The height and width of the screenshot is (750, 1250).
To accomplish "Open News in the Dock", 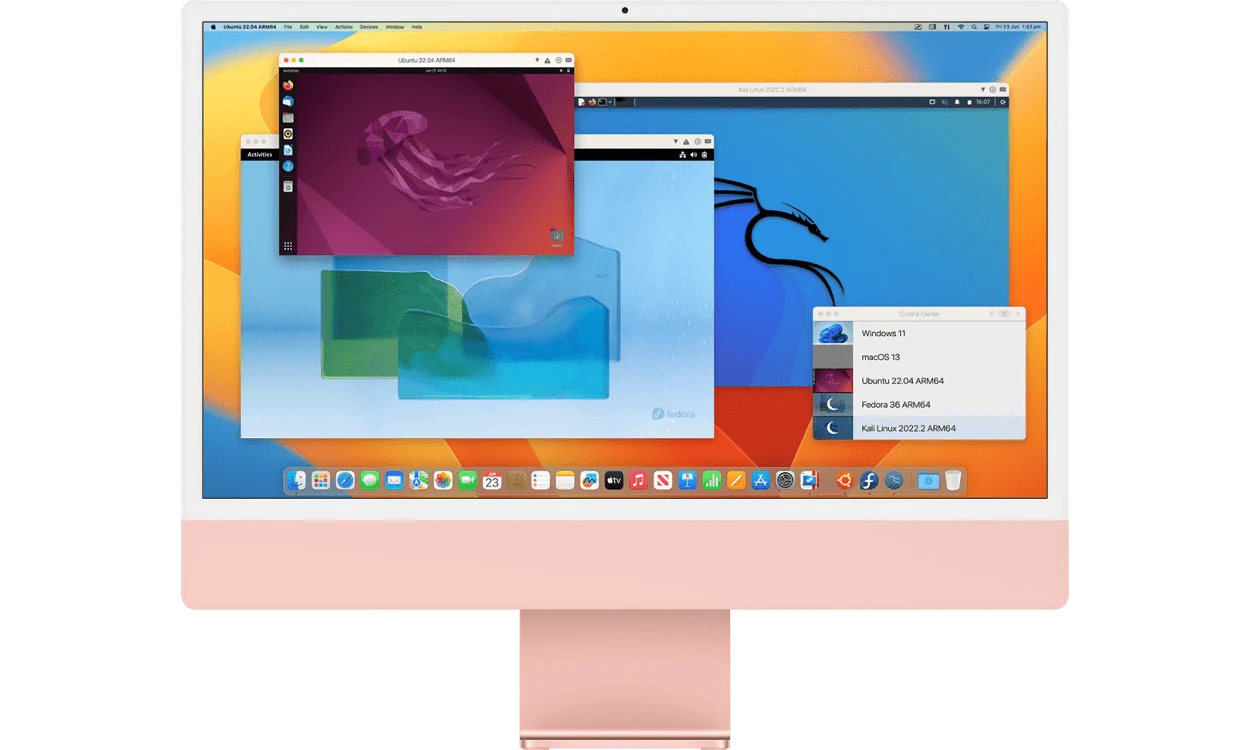I will [662, 481].
